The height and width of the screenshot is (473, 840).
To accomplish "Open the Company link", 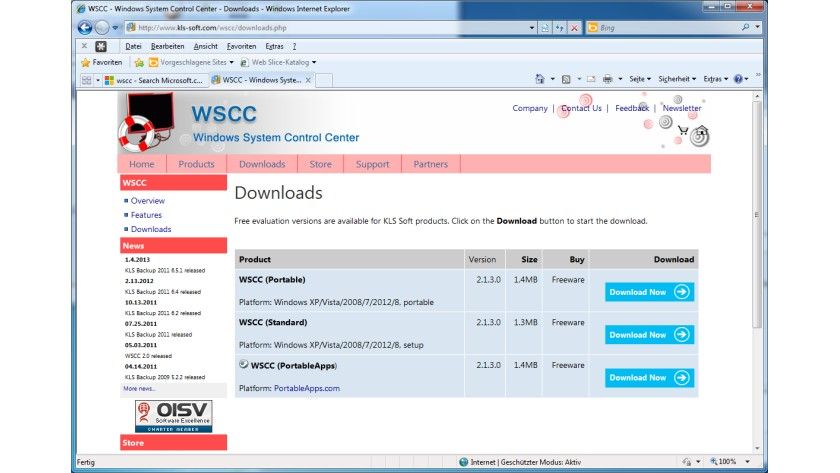I will pyautogui.click(x=530, y=108).
